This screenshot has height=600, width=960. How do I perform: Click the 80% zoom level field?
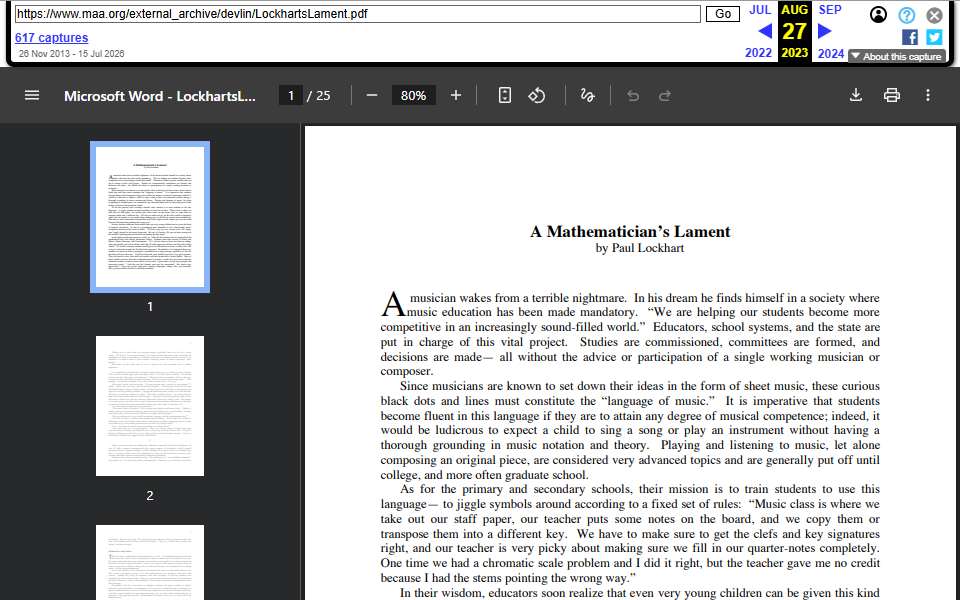pos(413,96)
